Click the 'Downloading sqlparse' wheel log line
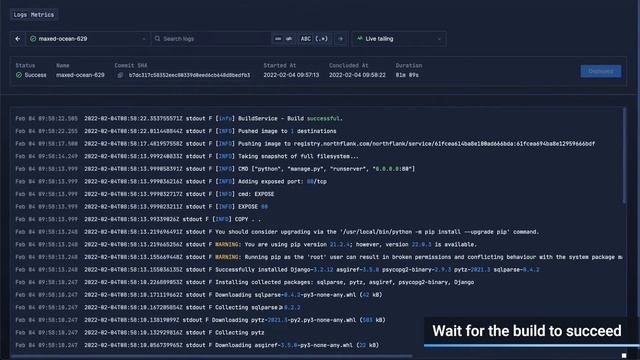 [x=199, y=295]
